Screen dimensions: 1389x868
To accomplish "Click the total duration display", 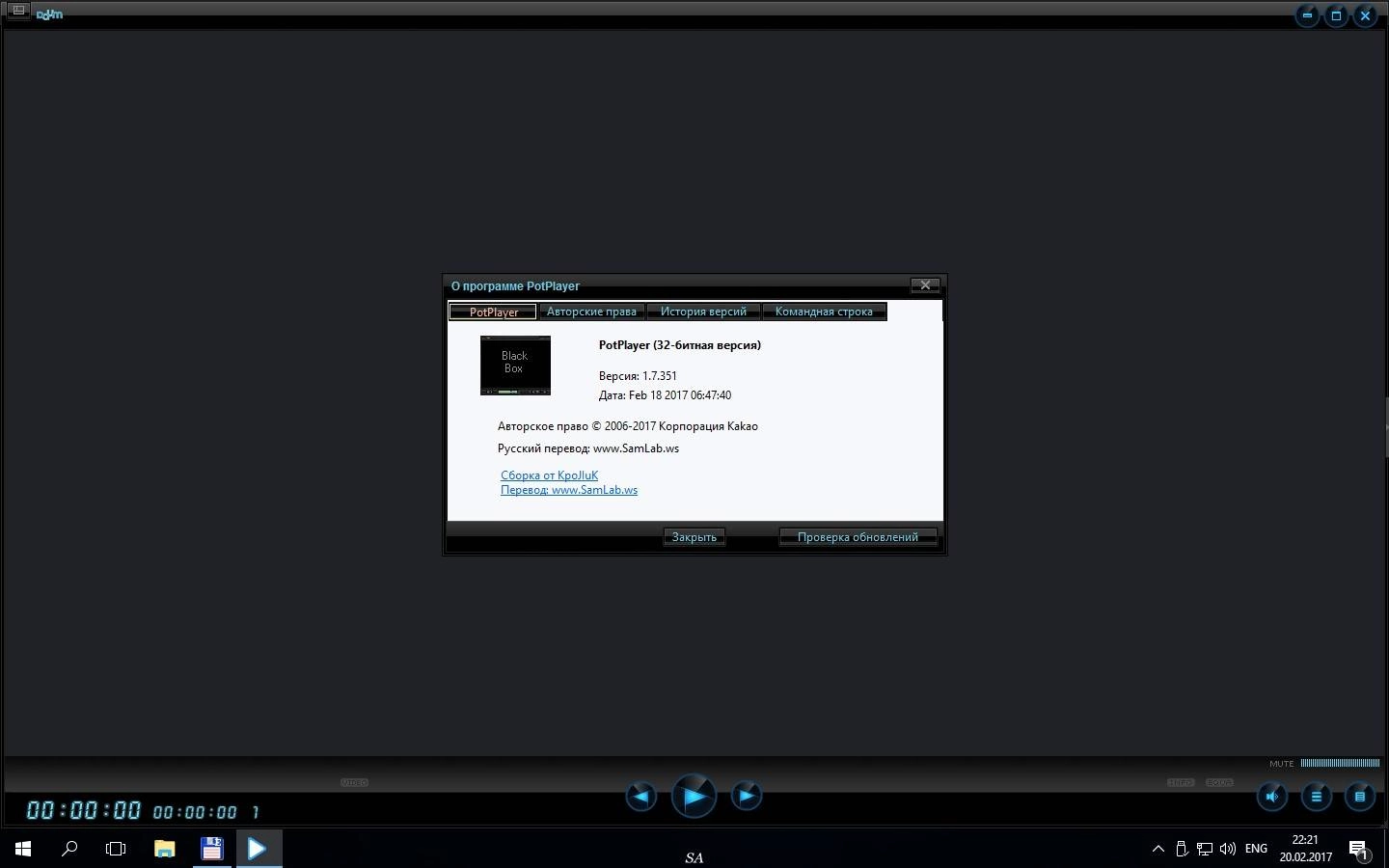I will tap(195, 813).
